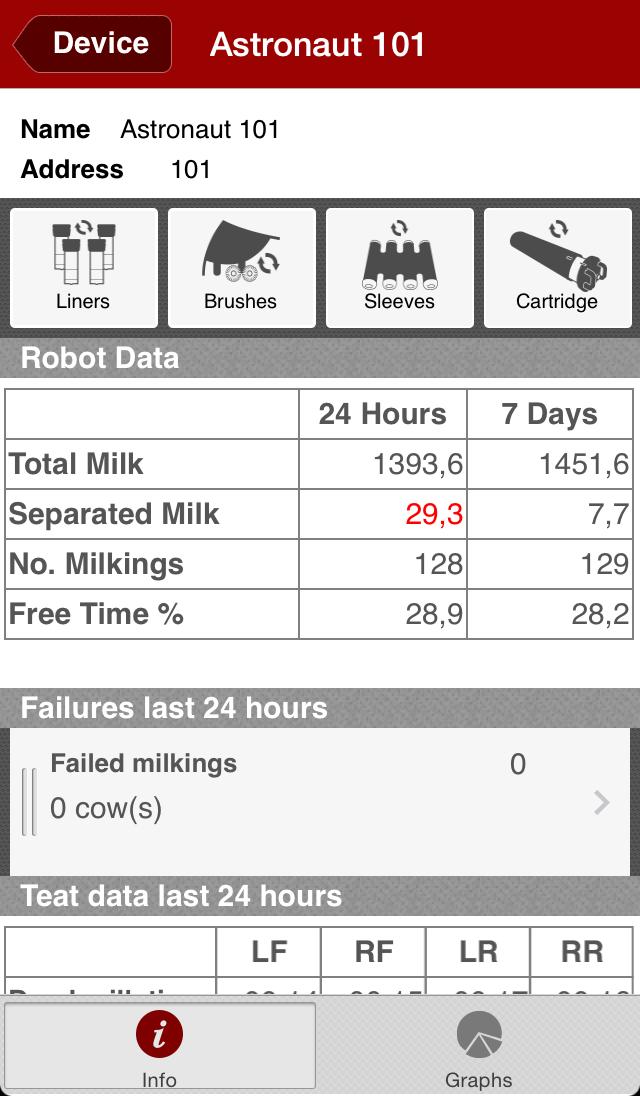Tap the back arrow inside the Device button

click(24, 43)
